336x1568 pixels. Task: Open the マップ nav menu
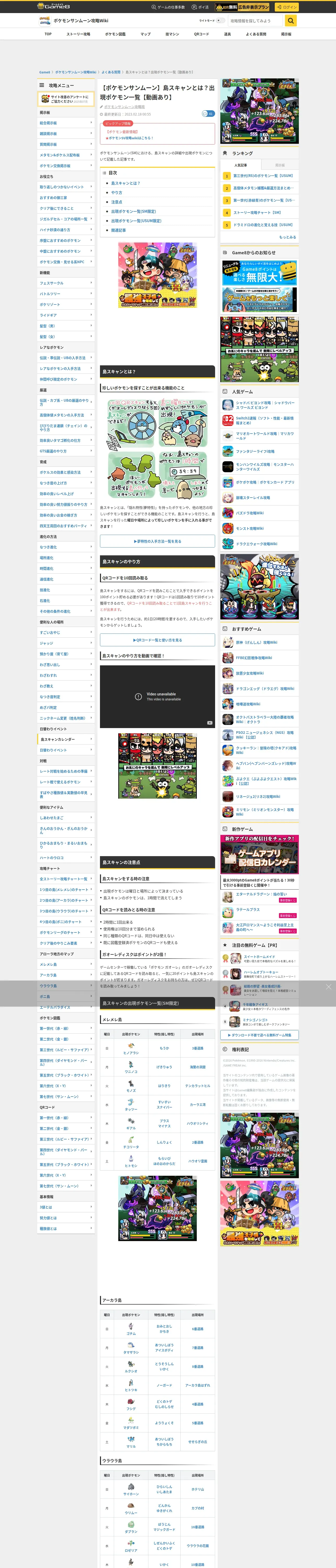coord(145,34)
